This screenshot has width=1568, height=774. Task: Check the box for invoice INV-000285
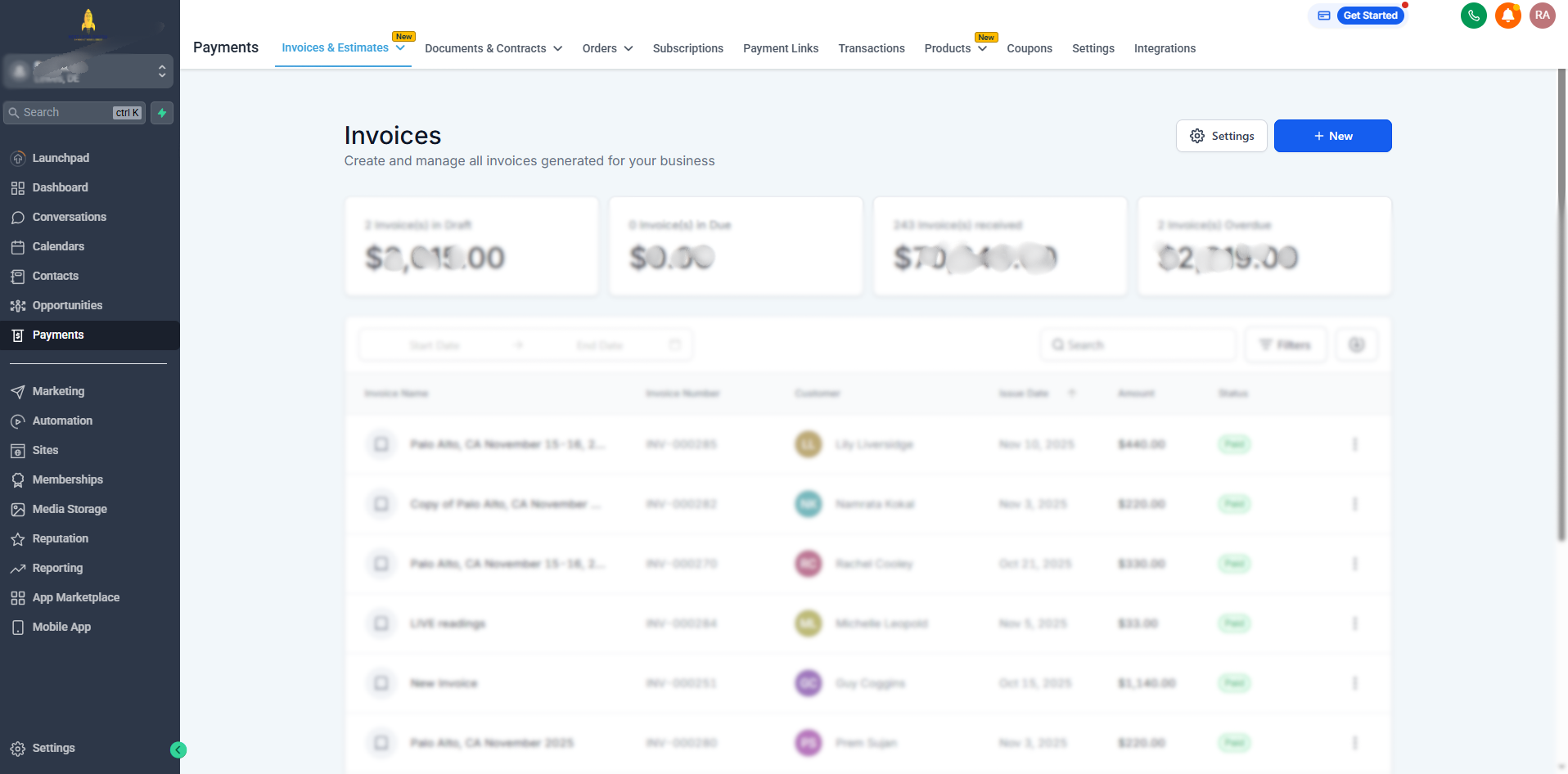(x=381, y=444)
